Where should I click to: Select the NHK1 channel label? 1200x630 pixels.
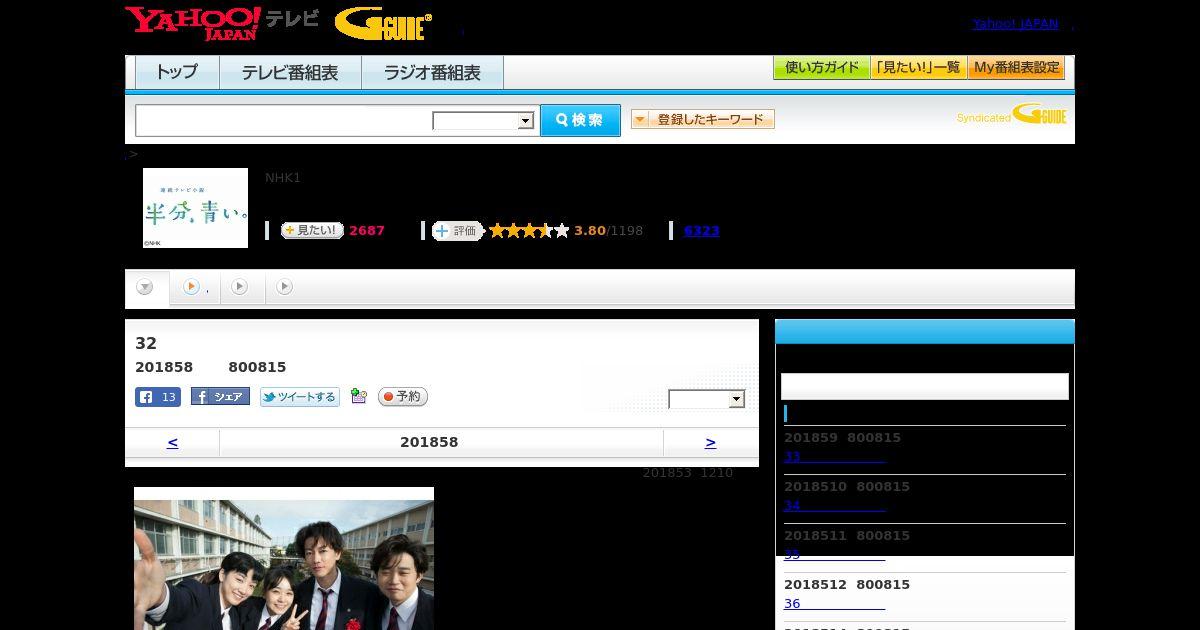coord(283,178)
